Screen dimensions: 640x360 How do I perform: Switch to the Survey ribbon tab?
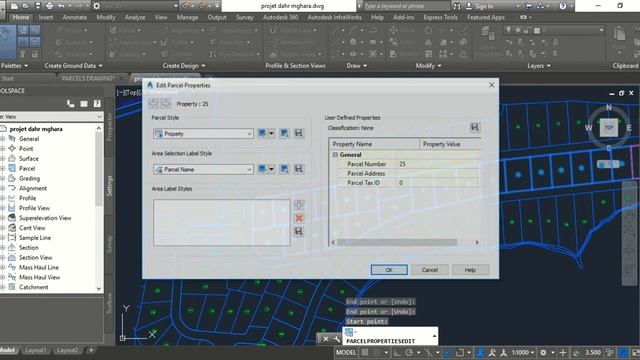click(x=244, y=18)
